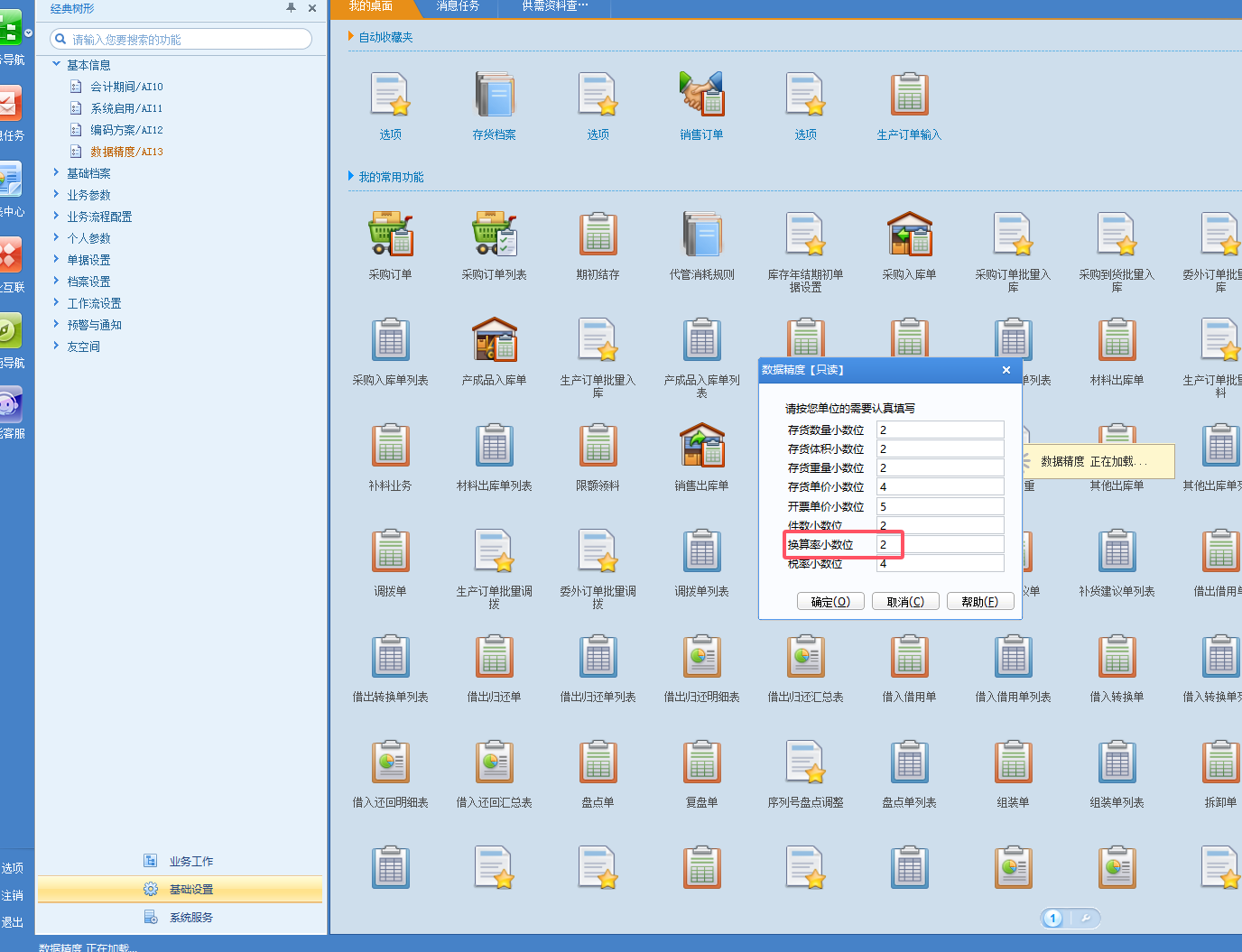Screen dimensions: 1242x952
Task: Open the 采购订单批量入库 icon
Action: (x=1013, y=235)
